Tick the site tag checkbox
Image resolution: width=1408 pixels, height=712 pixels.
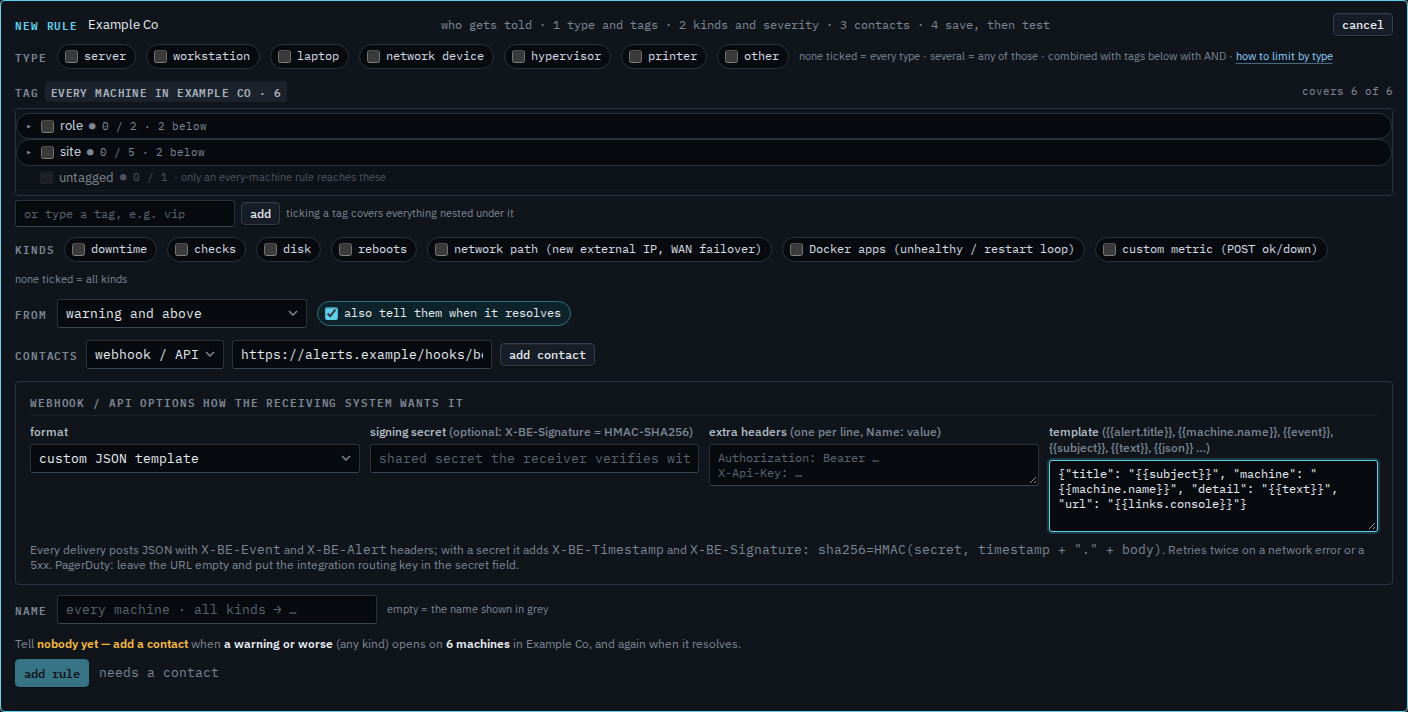(x=47, y=152)
